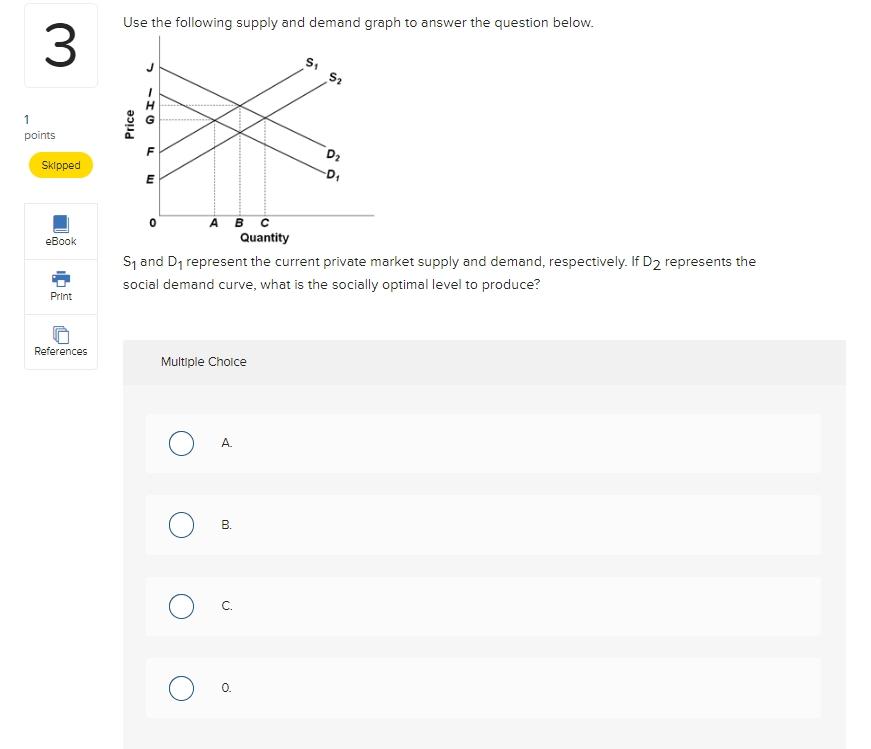The image size is (871, 749).
Task: Click the blue book icon above eBook label
Action: pyautogui.click(x=60, y=225)
